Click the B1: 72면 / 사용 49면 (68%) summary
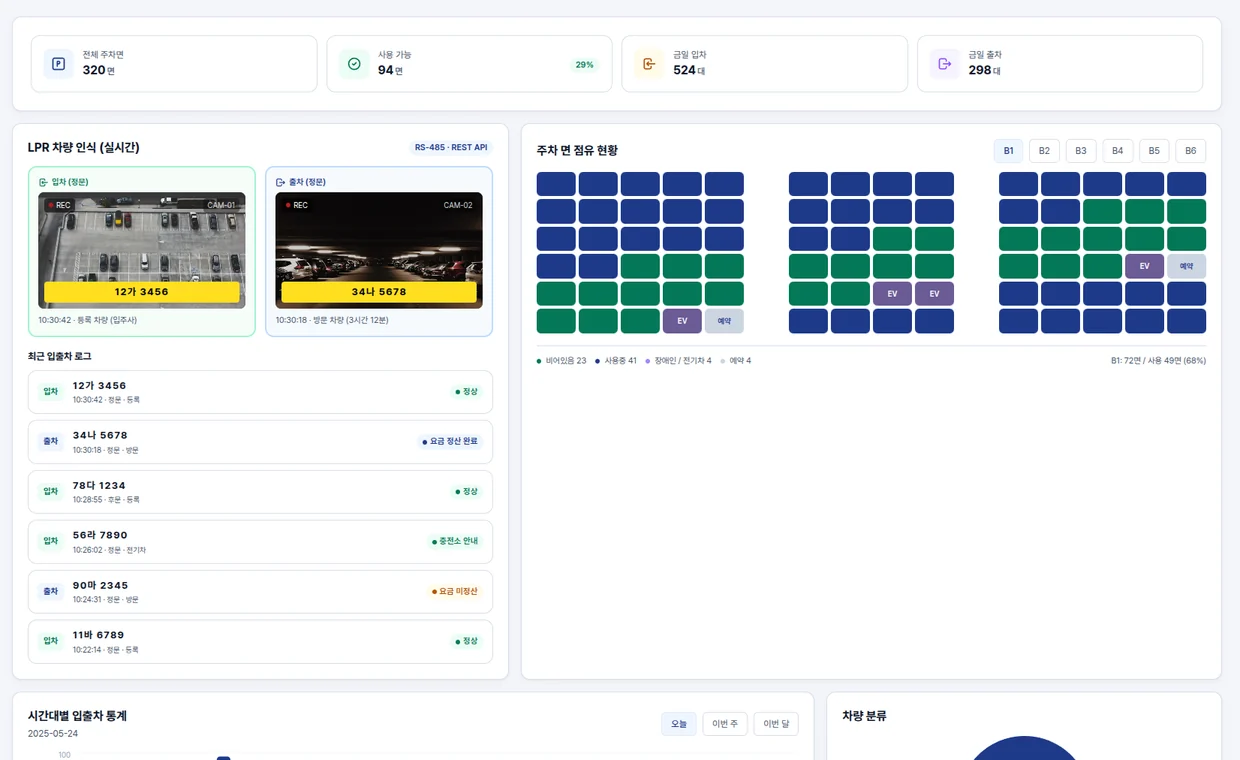 [x=1158, y=360]
